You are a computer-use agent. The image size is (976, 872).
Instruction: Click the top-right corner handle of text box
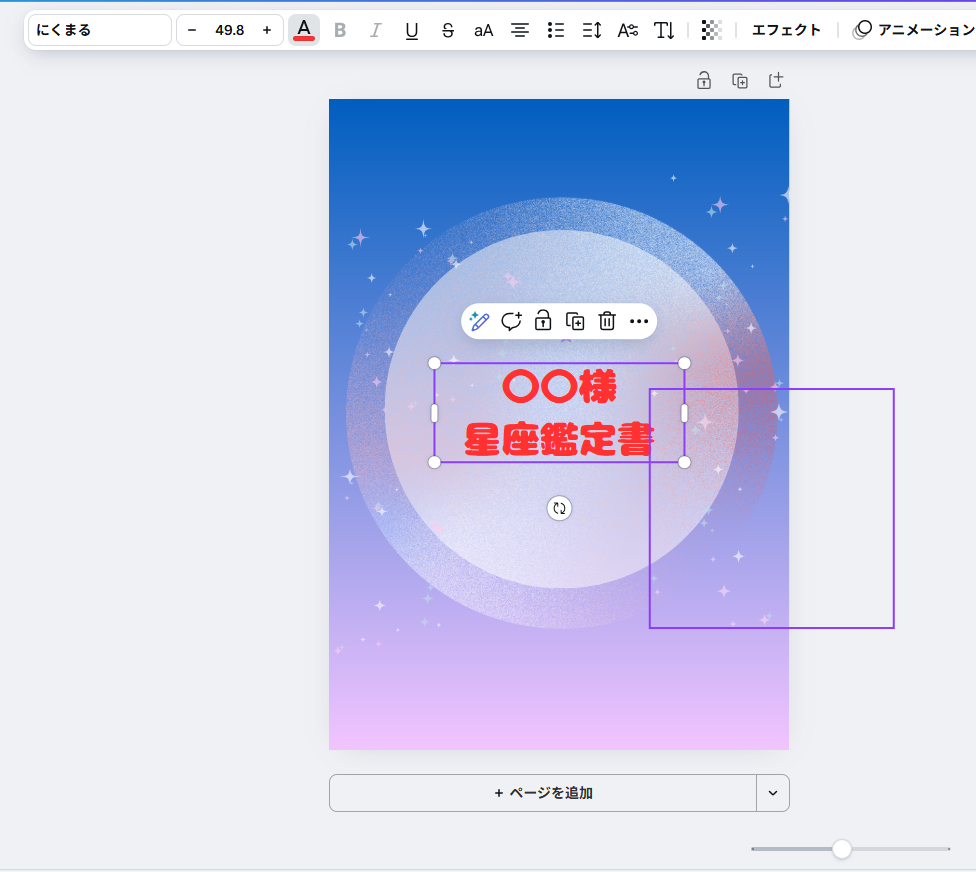[x=684, y=363]
